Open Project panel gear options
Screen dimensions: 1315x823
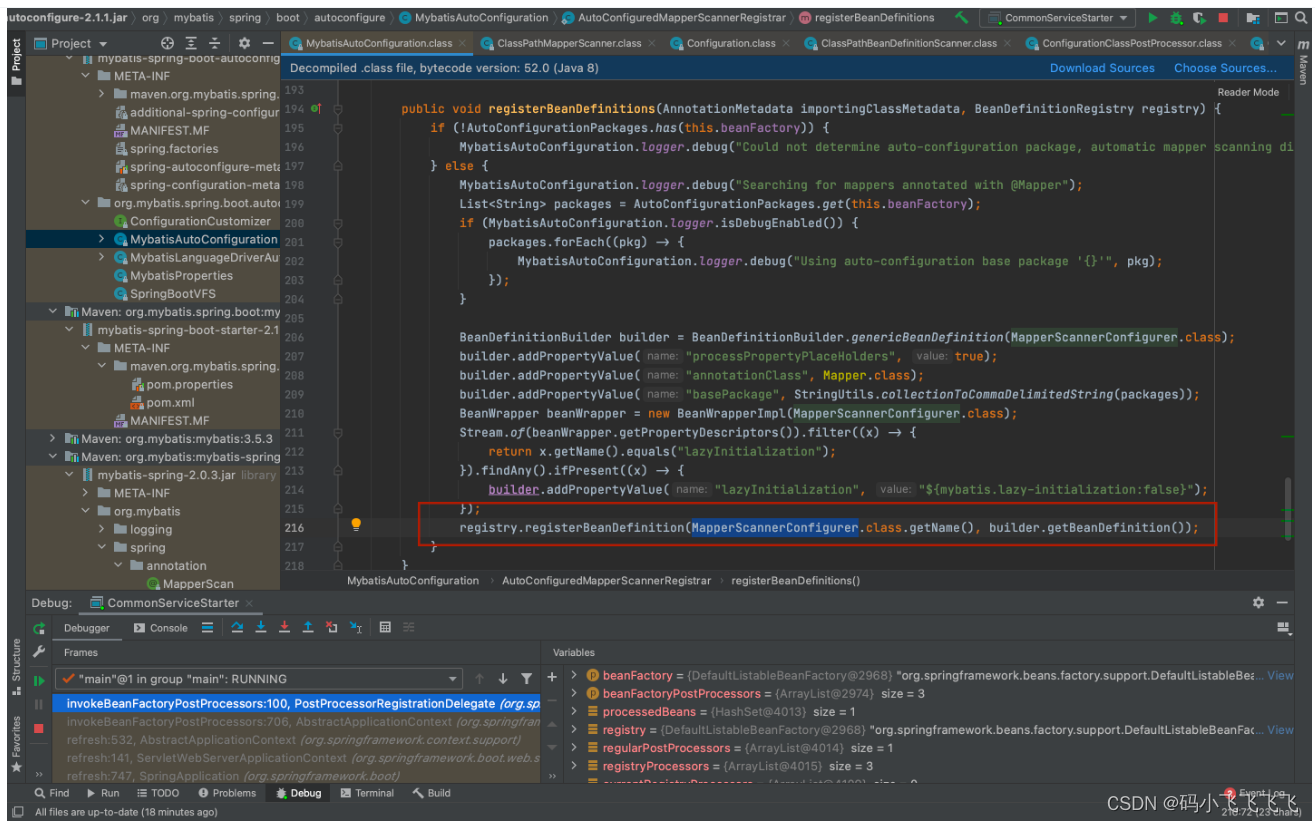pyautogui.click(x=244, y=43)
